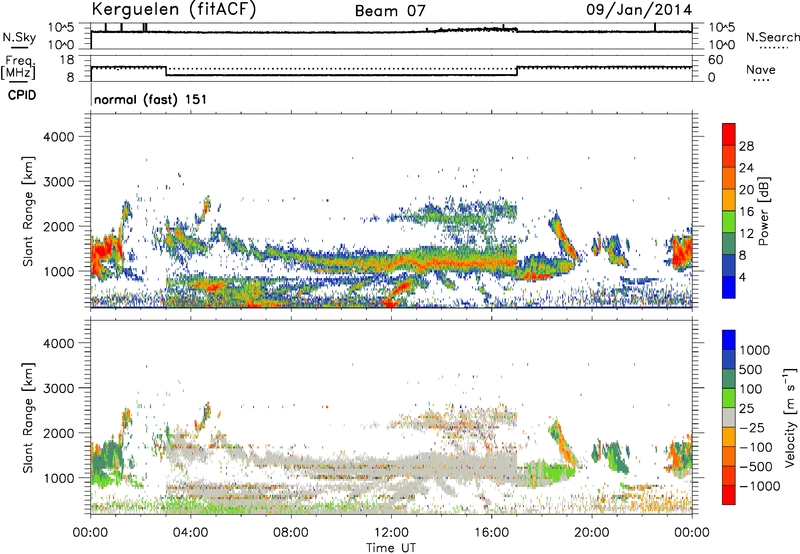Click the 'Time UT' axis title

[391, 548]
